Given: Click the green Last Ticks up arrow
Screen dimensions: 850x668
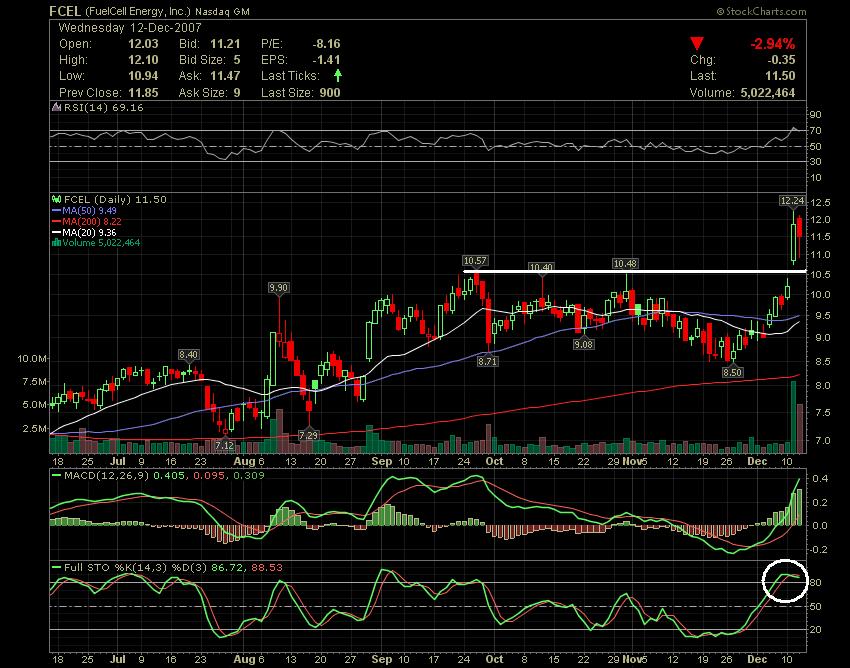Looking at the screenshot, I should click(x=338, y=75).
